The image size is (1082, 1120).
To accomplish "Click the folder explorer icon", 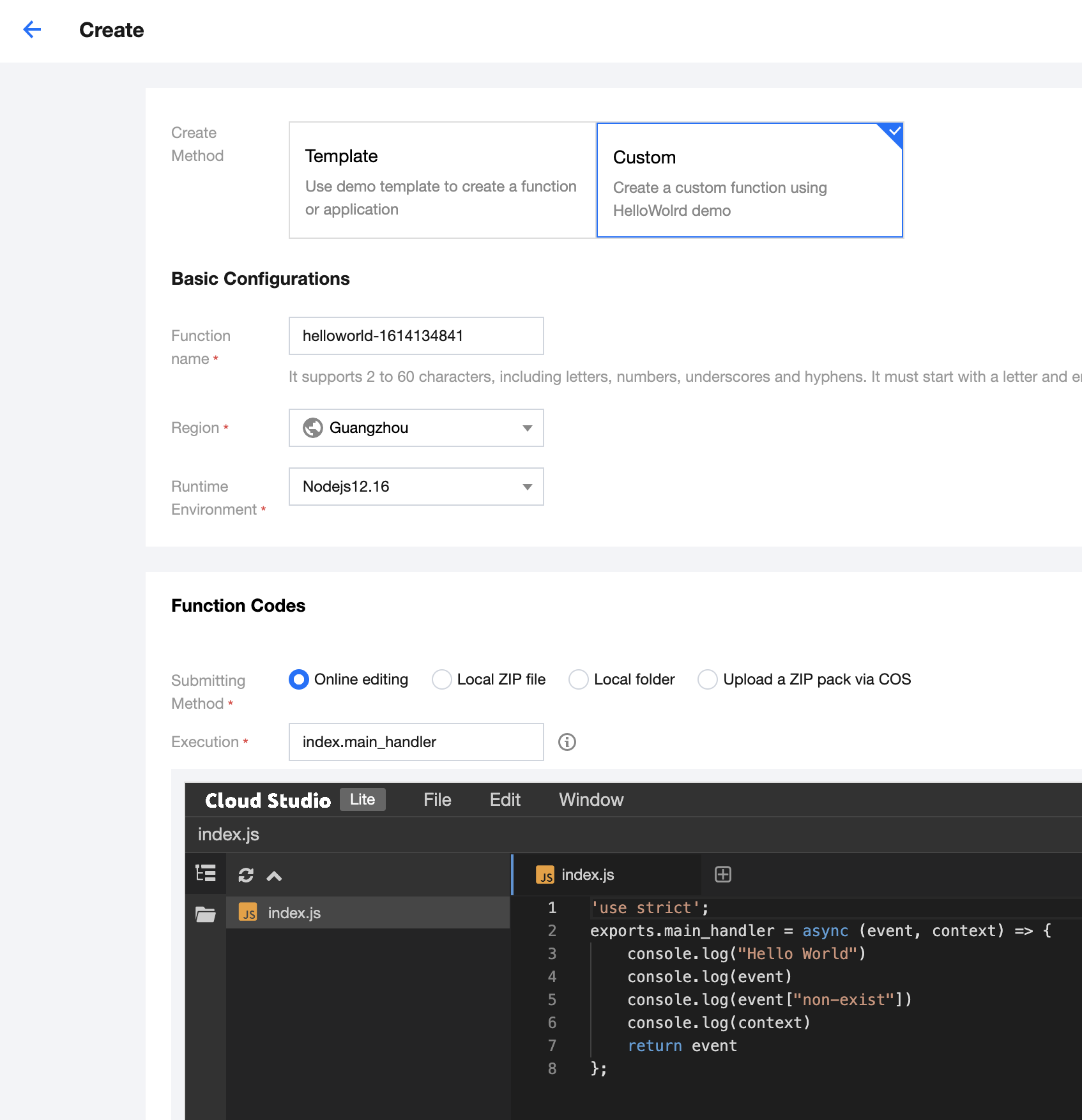I will point(206,914).
